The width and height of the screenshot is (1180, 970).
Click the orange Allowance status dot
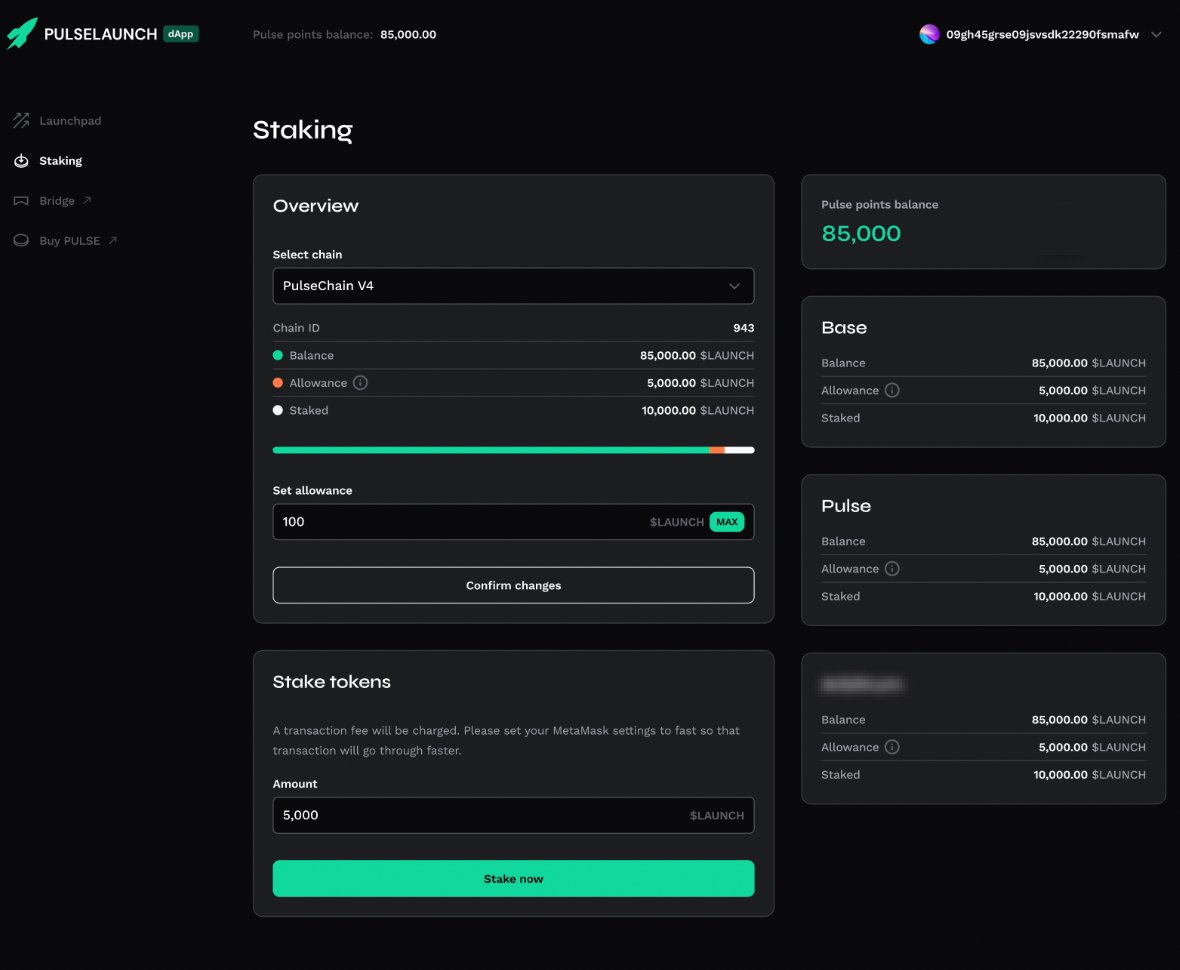[278, 382]
